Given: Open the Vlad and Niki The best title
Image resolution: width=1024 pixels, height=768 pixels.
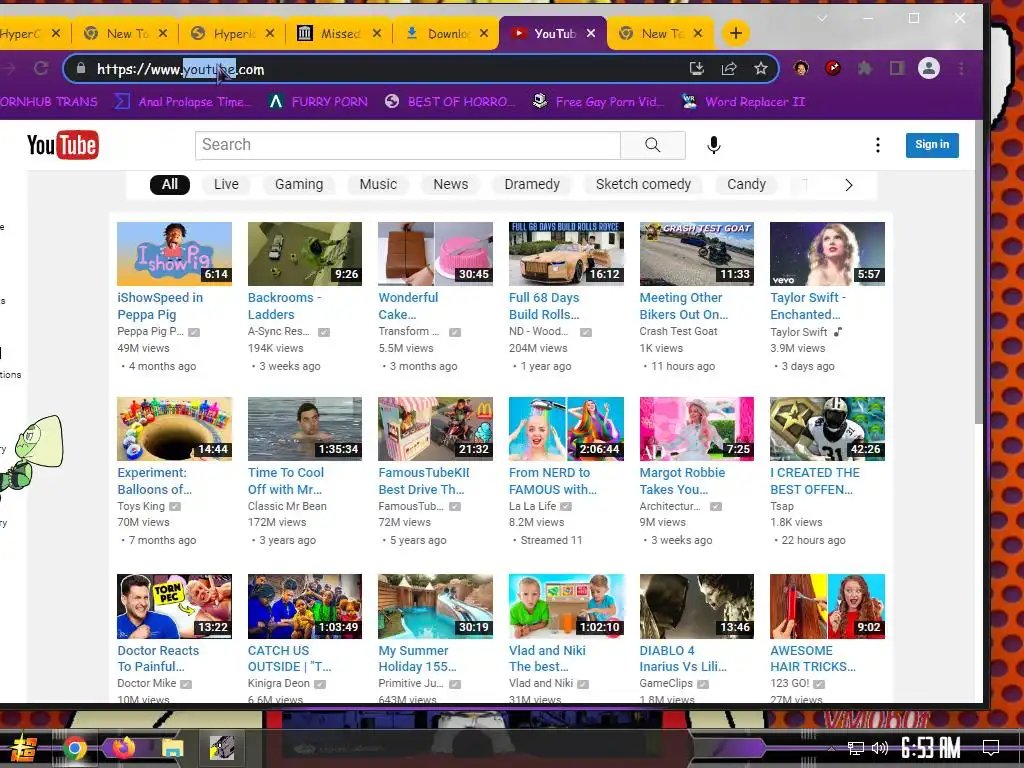Looking at the screenshot, I should click(x=547, y=658).
